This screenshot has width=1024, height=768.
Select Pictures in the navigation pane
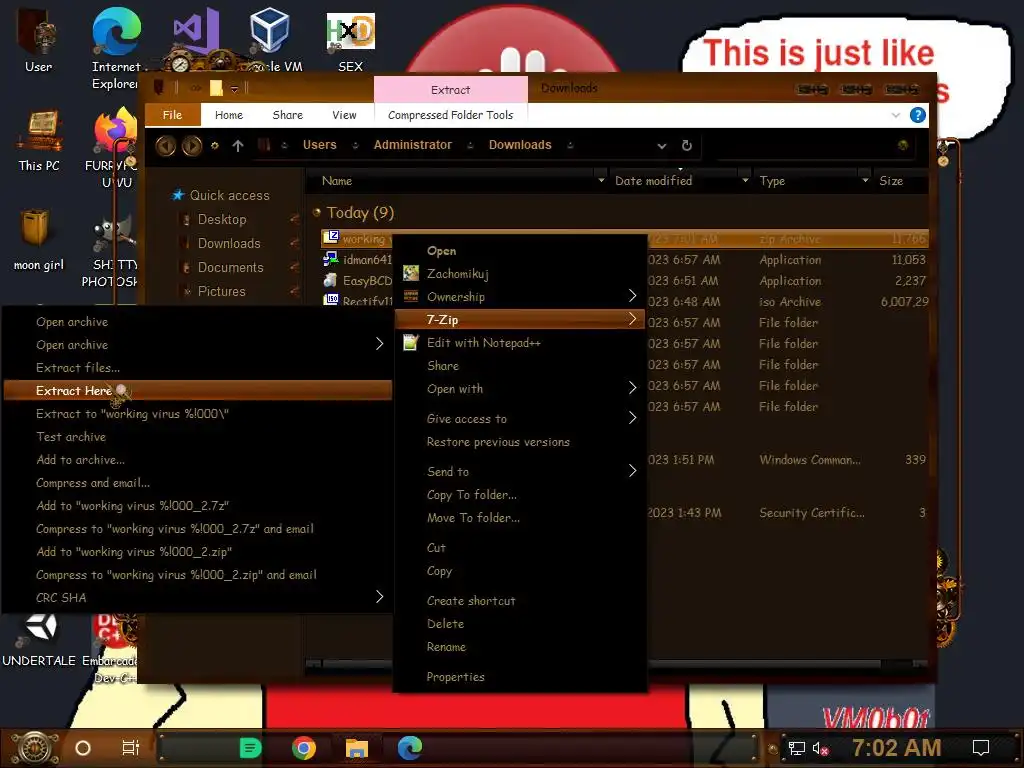pyautogui.click(x=221, y=291)
